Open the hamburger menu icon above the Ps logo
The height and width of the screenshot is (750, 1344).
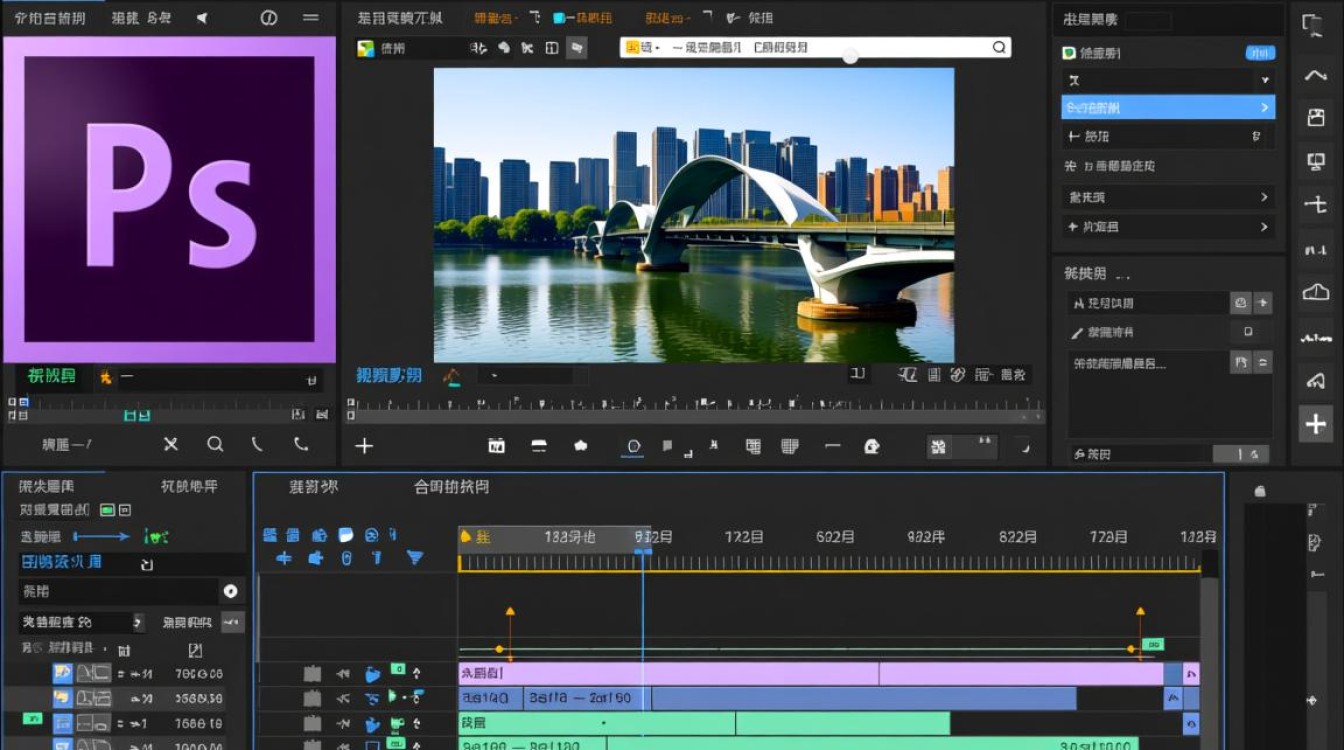click(311, 18)
